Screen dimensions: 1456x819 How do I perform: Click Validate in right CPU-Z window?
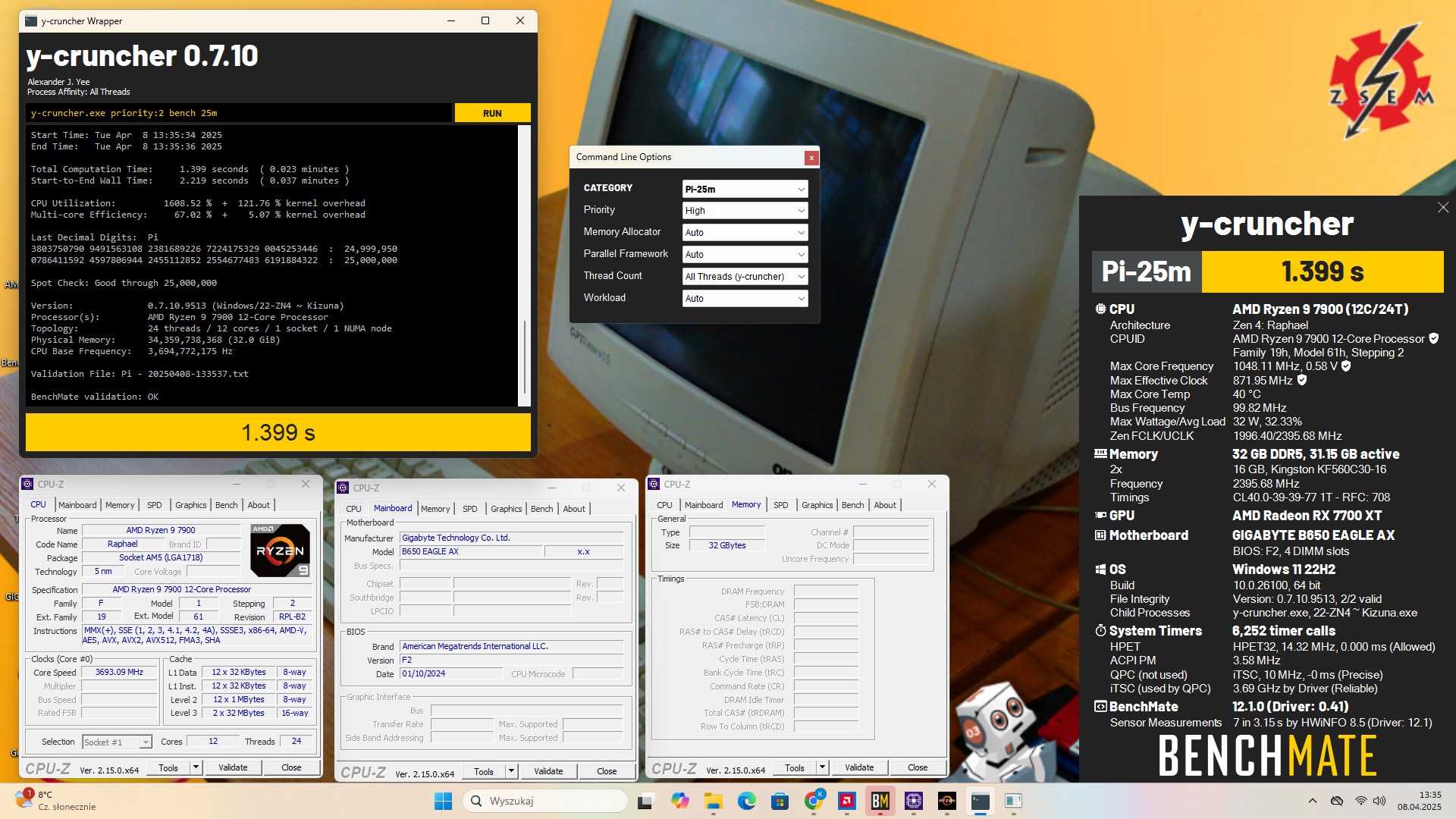[859, 767]
